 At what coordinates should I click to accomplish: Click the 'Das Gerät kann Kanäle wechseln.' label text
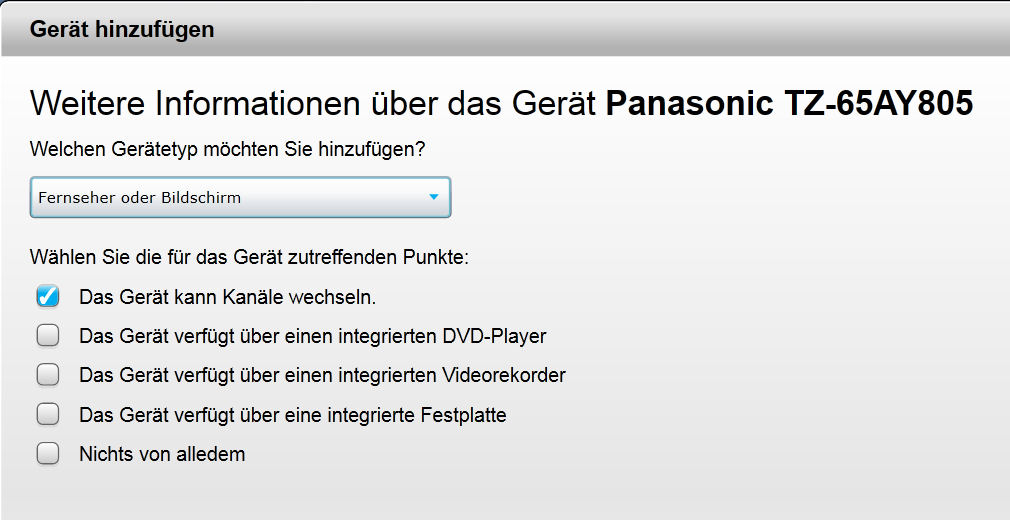[x=227, y=297]
